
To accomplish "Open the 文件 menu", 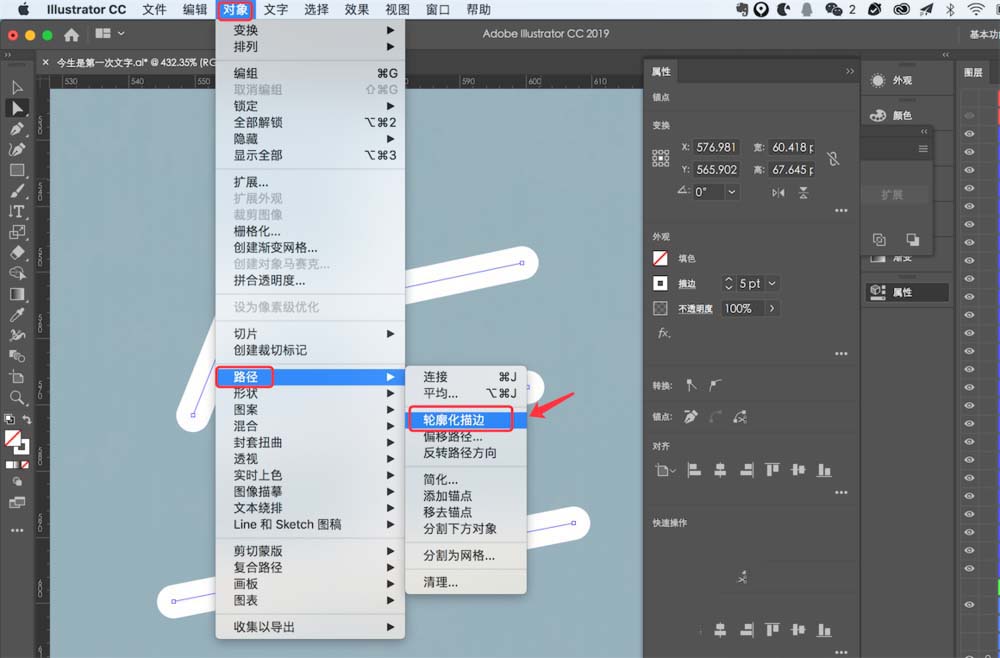I will click(154, 10).
